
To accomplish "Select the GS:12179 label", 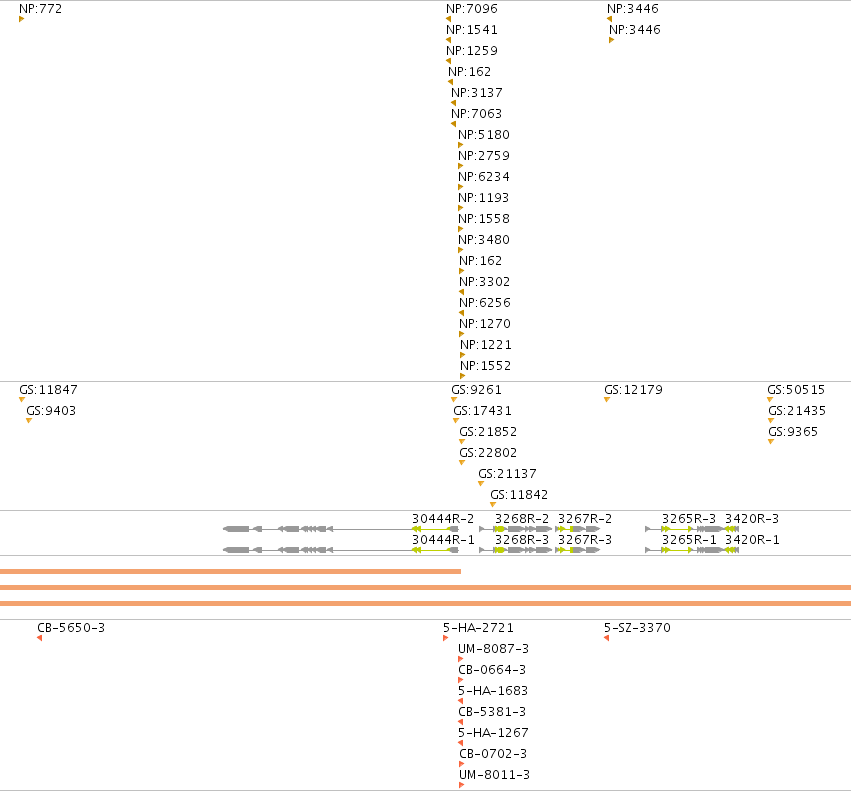I will pyautogui.click(x=633, y=390).
